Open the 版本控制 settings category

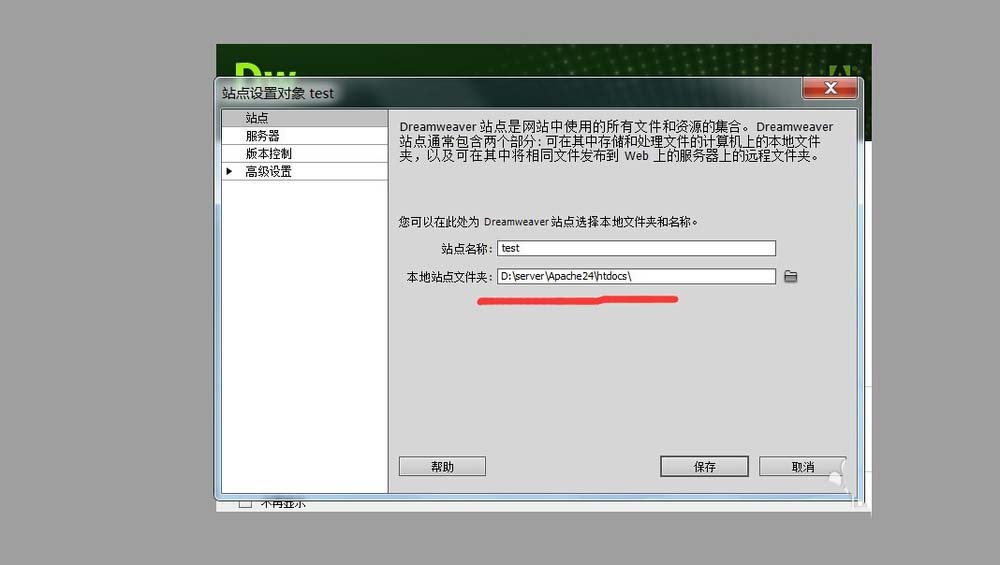304,154
